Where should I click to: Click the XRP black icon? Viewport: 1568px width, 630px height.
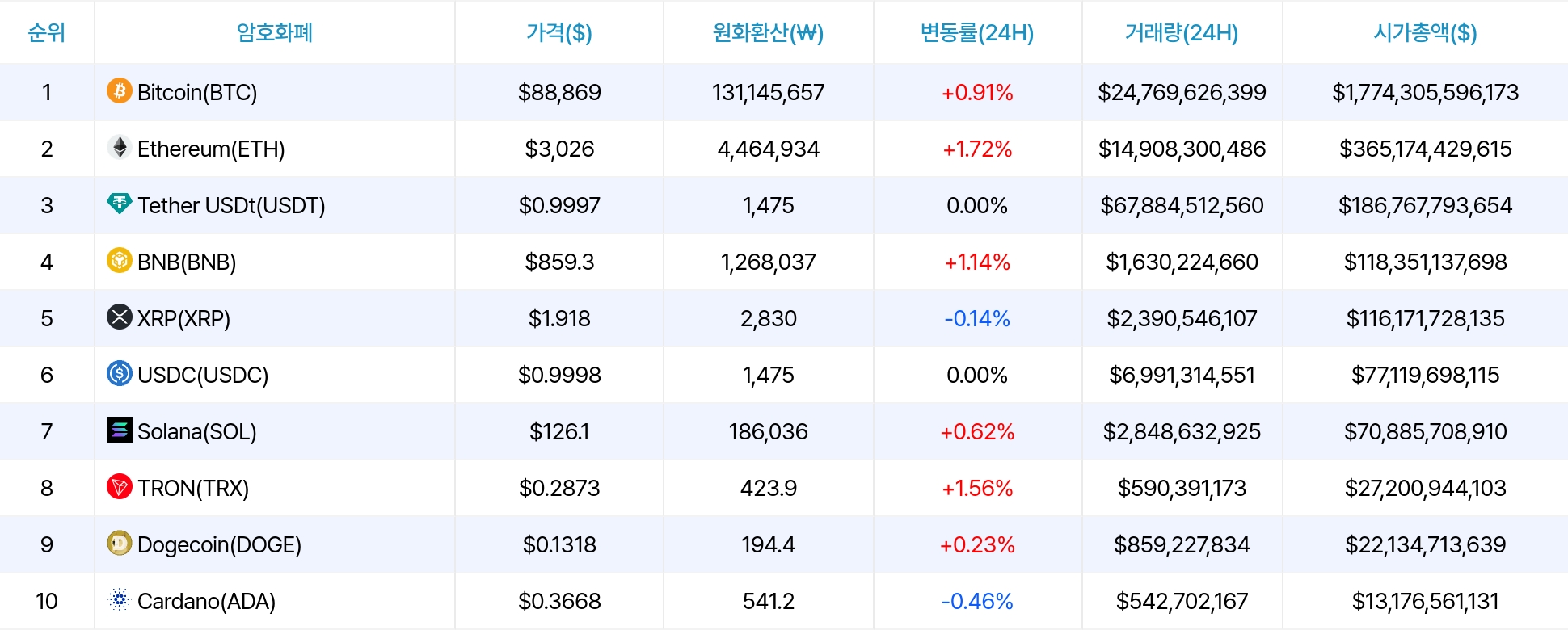(x=120, y=317)
